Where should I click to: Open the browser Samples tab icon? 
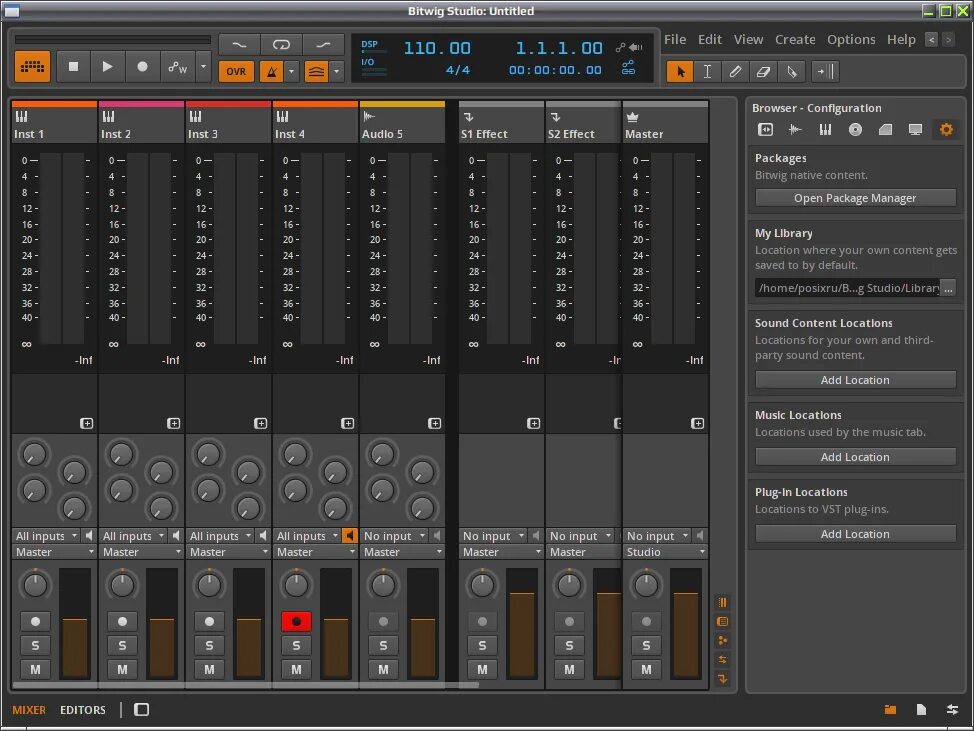(x=795, y=129)
